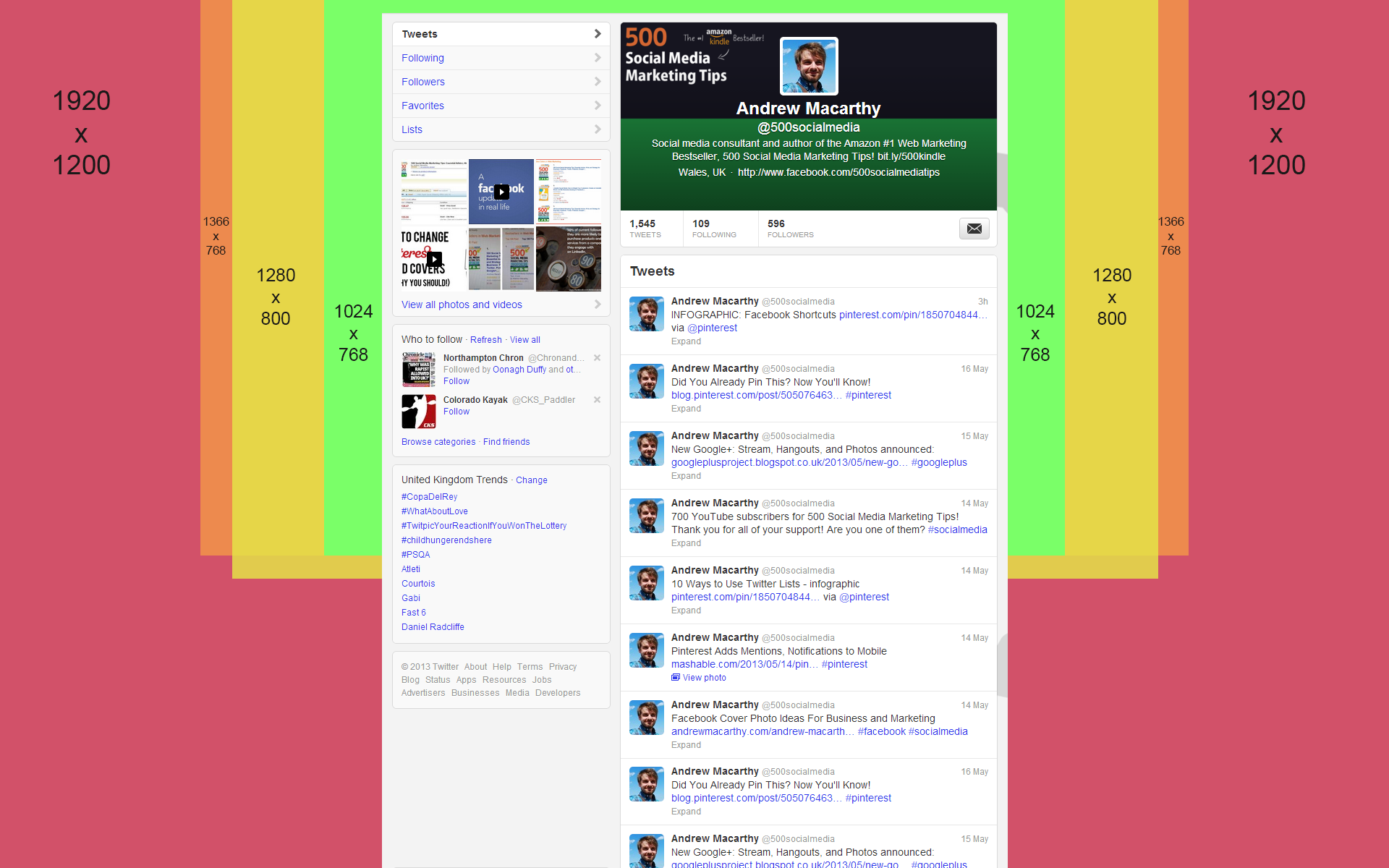Open the #PSQA trend
This screenshot has height=868, width=1389.
pyautogui.click(x=415, y=555)
